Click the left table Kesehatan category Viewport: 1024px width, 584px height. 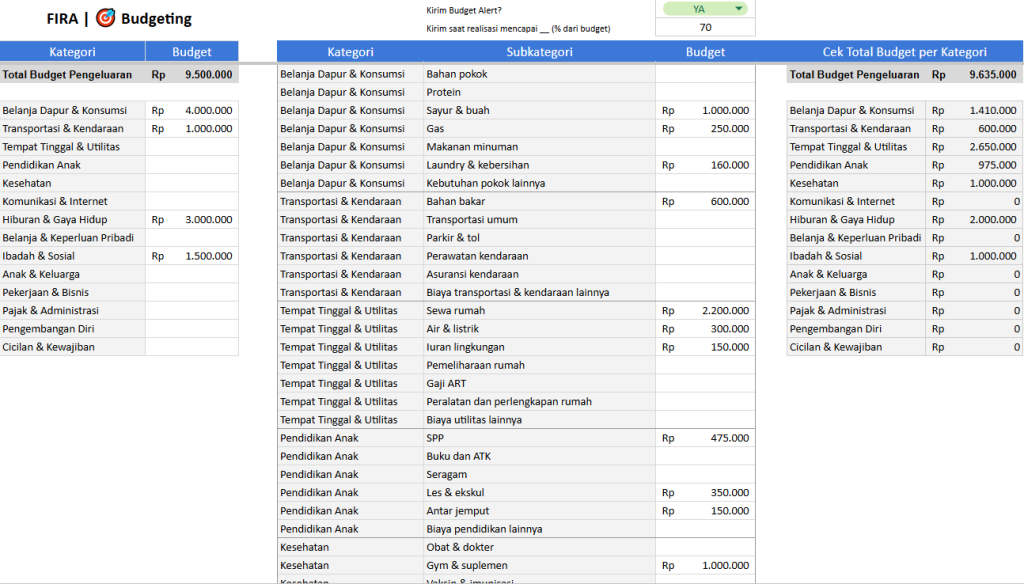[72, 184]
